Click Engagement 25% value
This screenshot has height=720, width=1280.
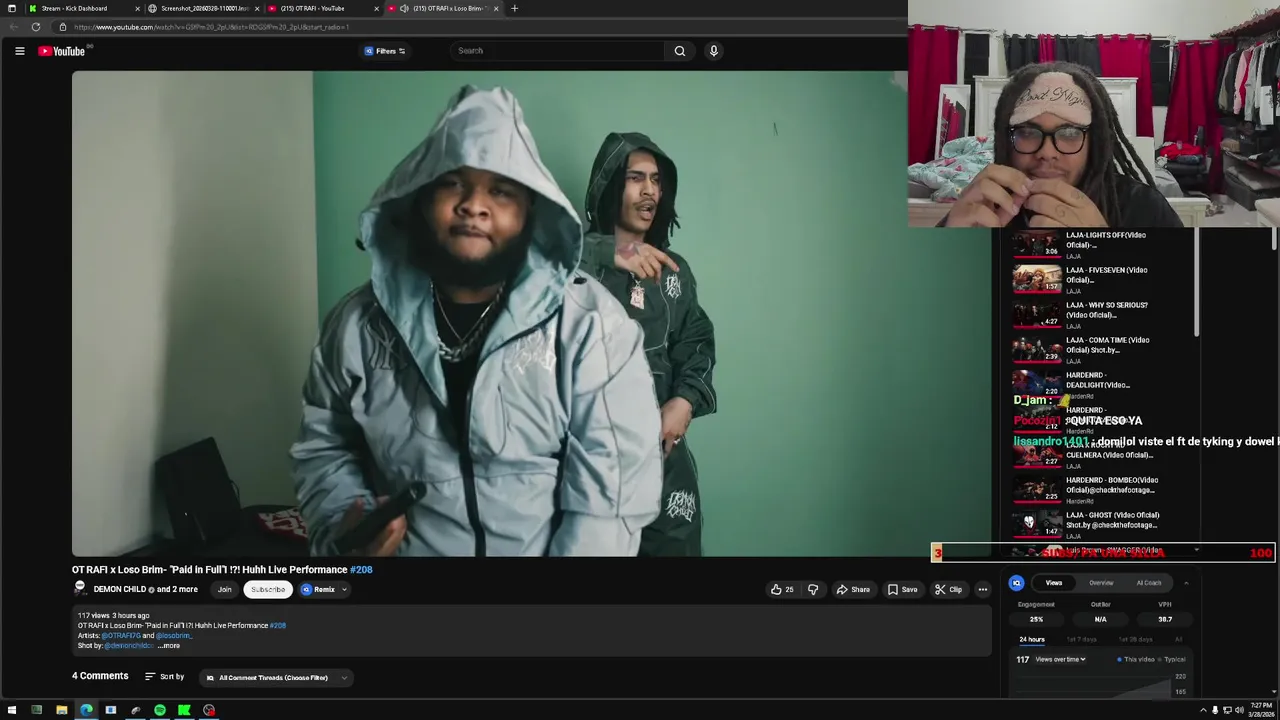(1036, 620)
